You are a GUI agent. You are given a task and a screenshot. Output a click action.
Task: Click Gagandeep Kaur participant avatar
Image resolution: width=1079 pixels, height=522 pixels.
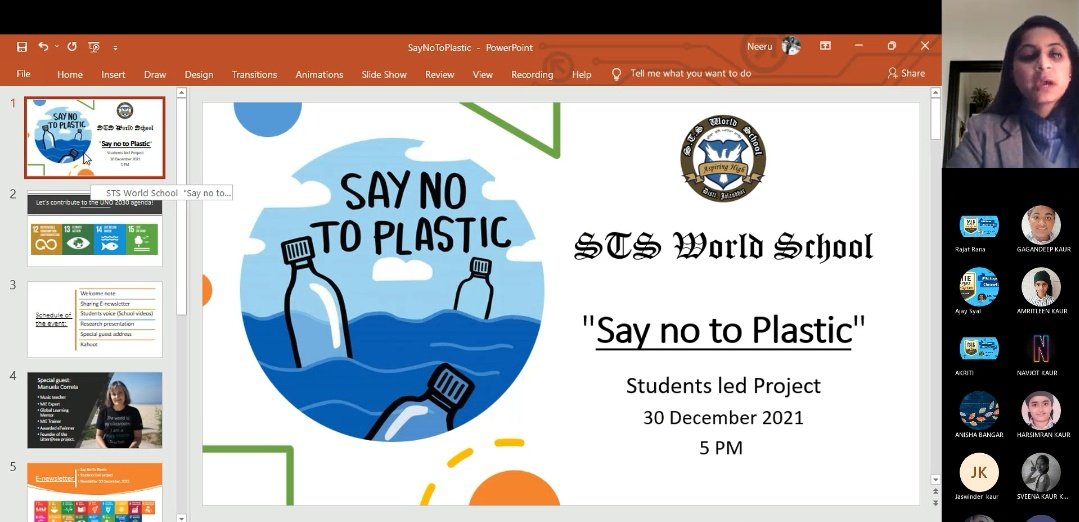coord(1041,225)
